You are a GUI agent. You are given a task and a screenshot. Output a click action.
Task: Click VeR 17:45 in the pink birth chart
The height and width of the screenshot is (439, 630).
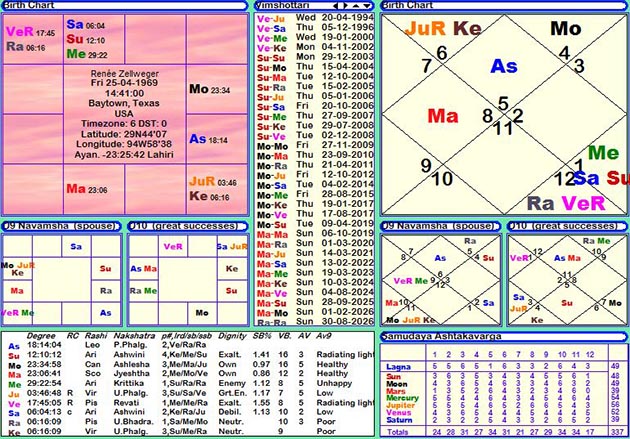pyautogui.click(x=31, y=32)
